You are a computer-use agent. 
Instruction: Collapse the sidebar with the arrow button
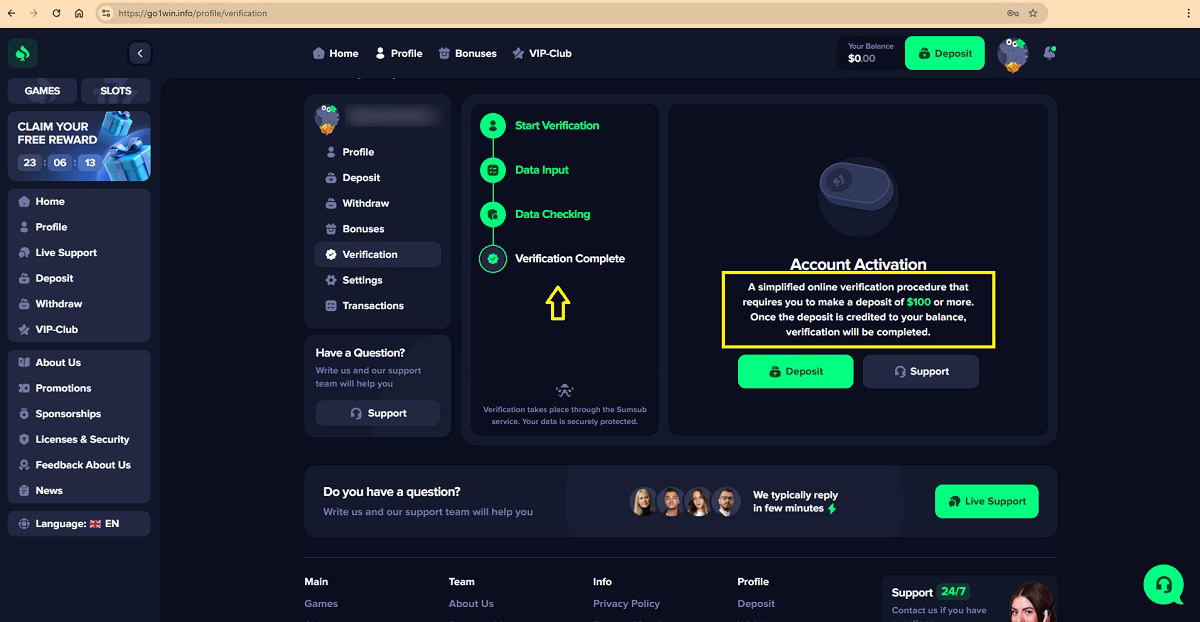[x=140, y=54]
